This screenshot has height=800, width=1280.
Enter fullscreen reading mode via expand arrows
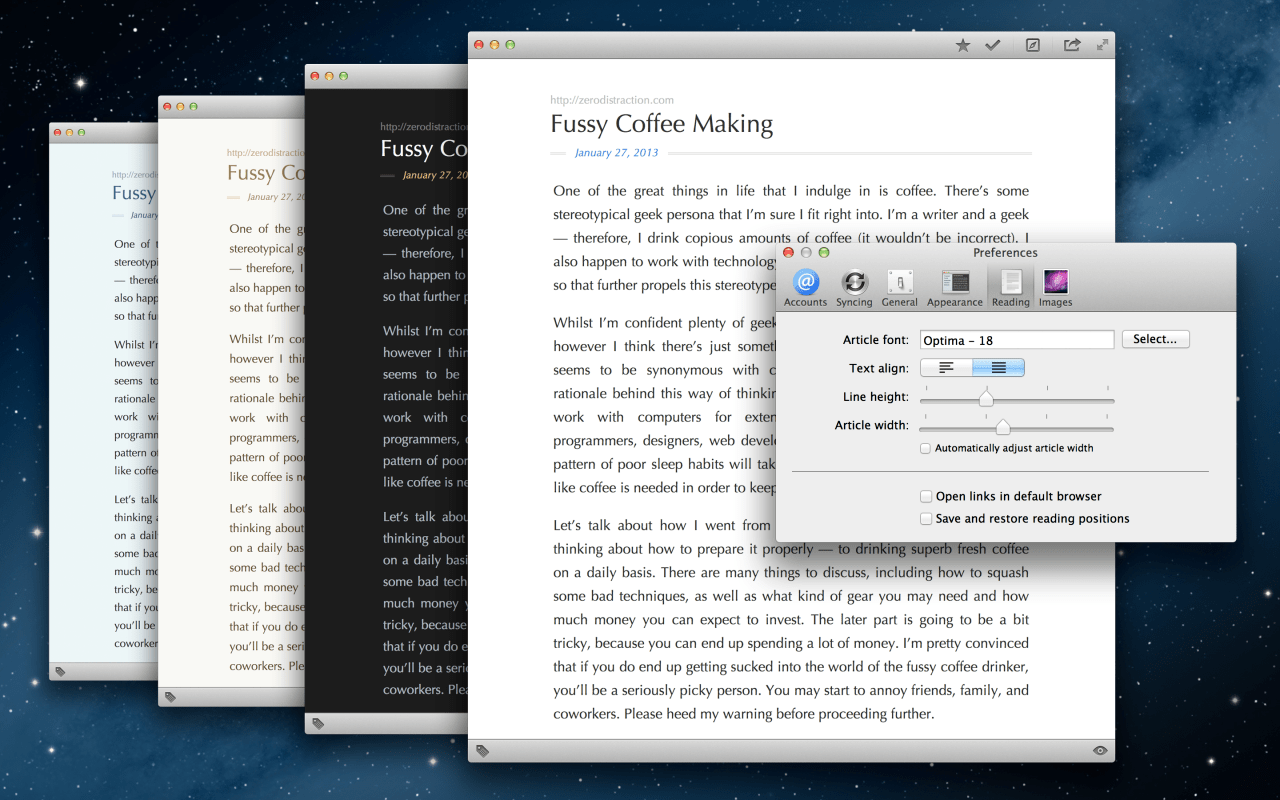tap(1101, 45)
